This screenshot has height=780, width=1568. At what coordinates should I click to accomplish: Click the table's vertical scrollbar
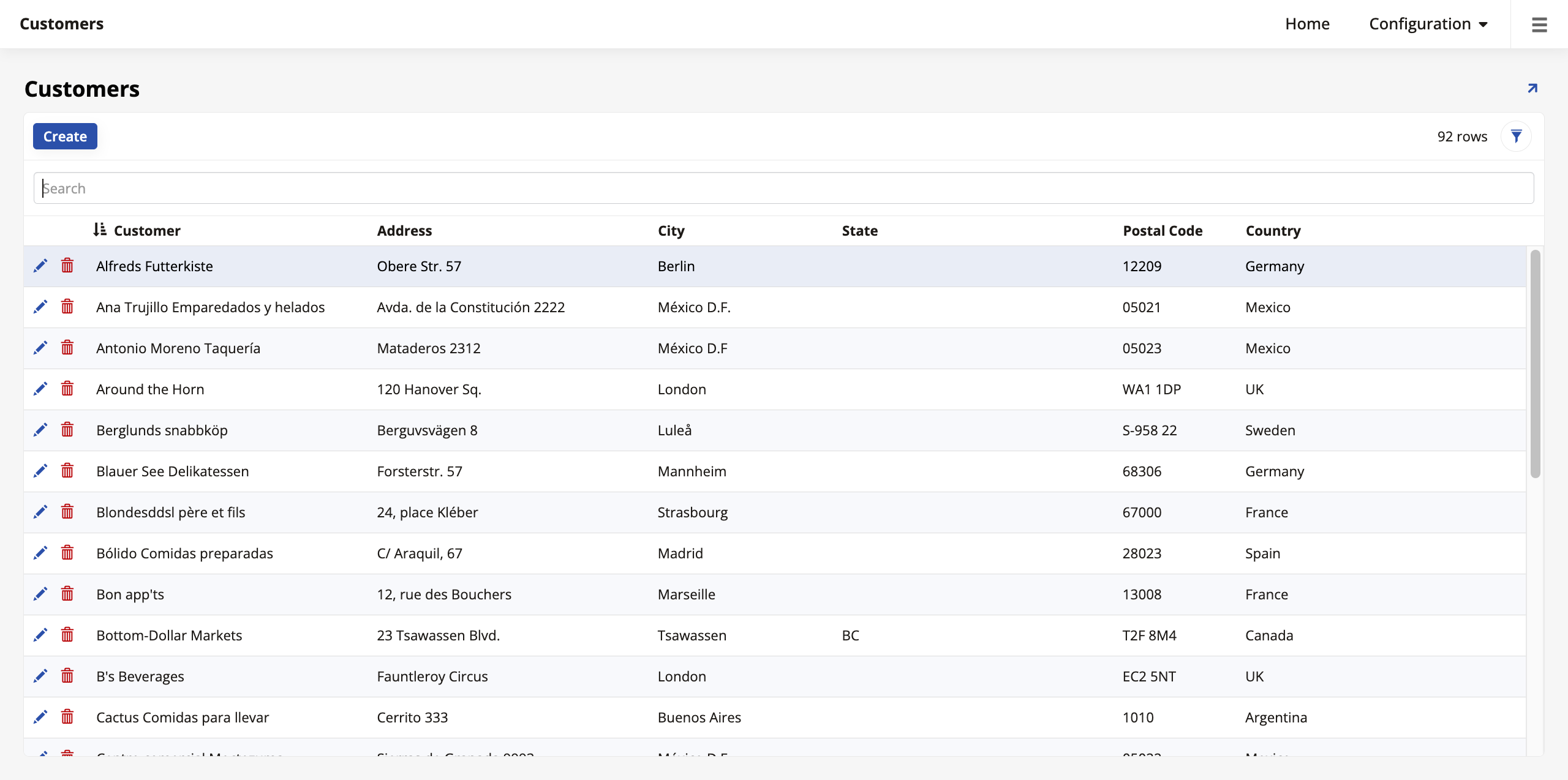click(1535, 364)
